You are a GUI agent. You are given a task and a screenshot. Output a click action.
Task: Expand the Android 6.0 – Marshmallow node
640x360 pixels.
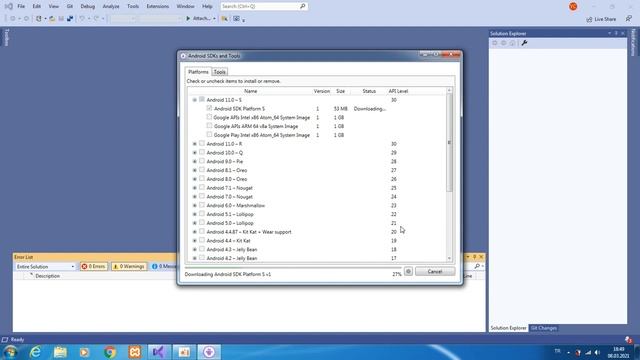[x=195, y=206]
